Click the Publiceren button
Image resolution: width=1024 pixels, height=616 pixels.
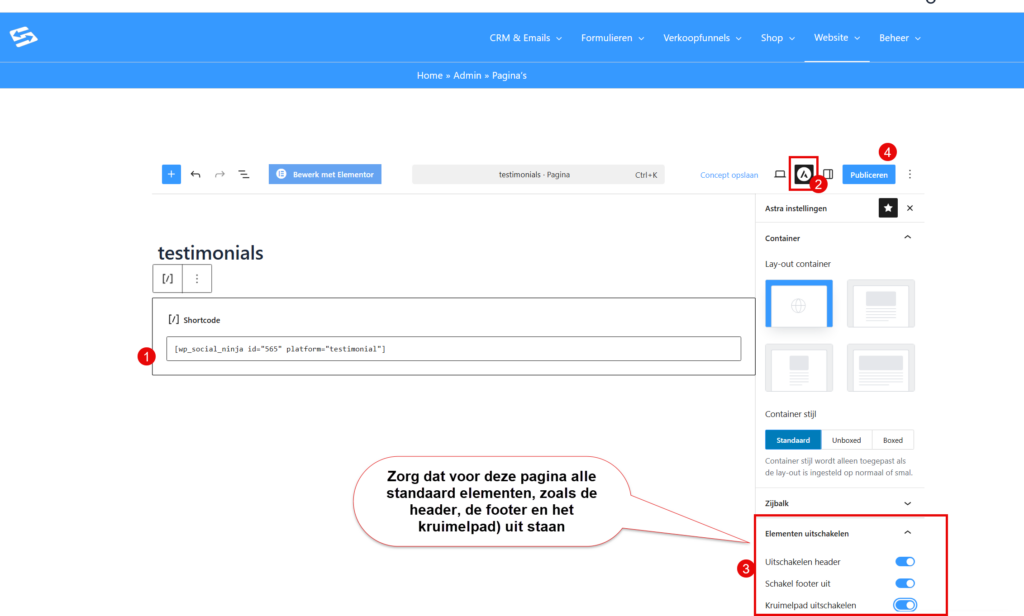click(x=868, y=174)
